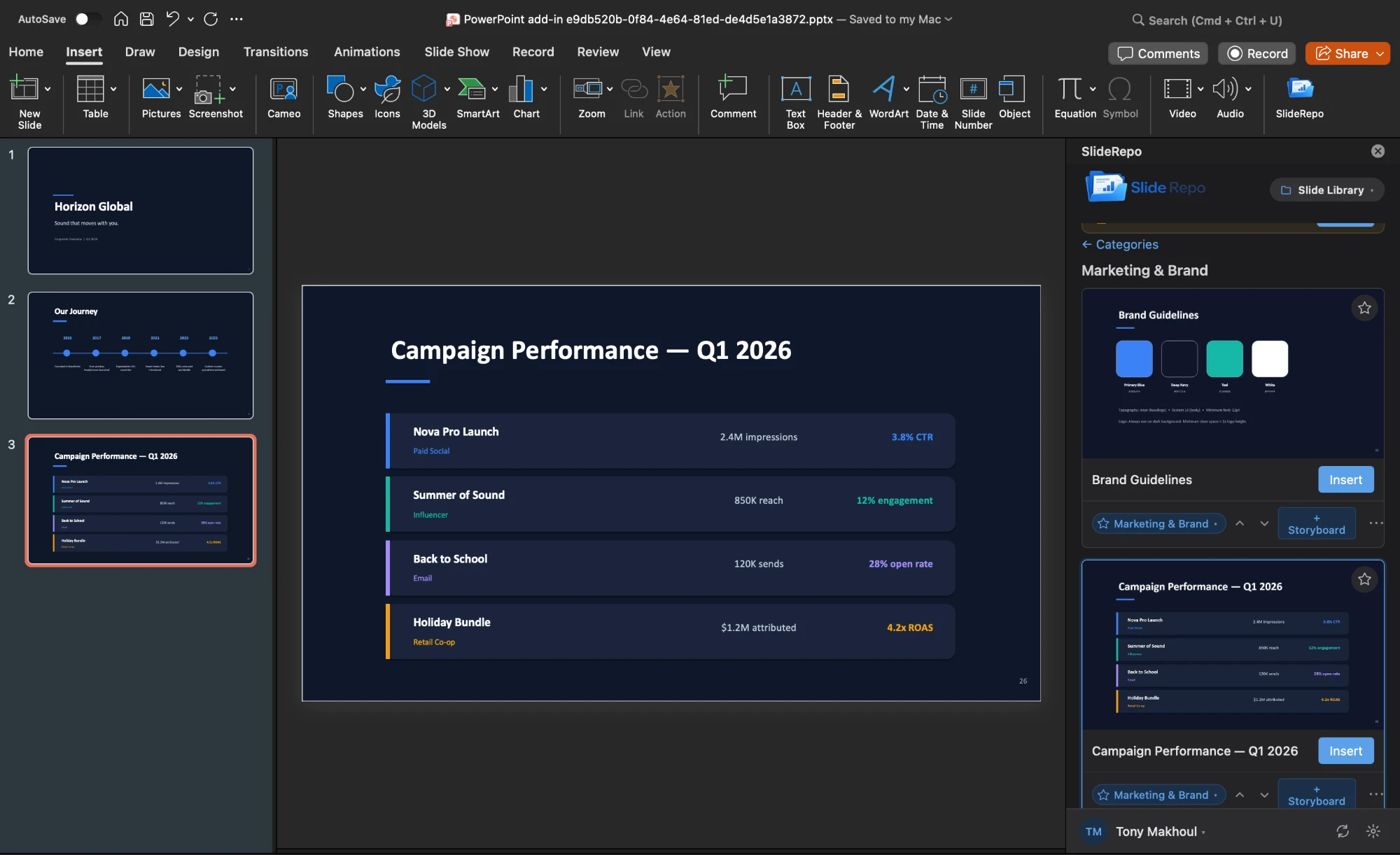Viewport: 1400px width, 855px height.
Task: Insert a Video
Action: coord(1177,89)
